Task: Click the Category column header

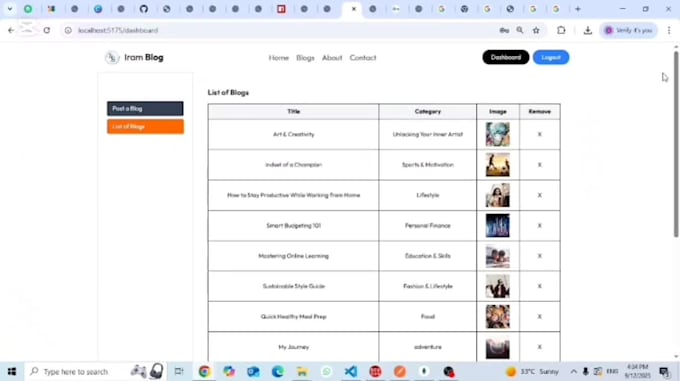Action: 428,111
